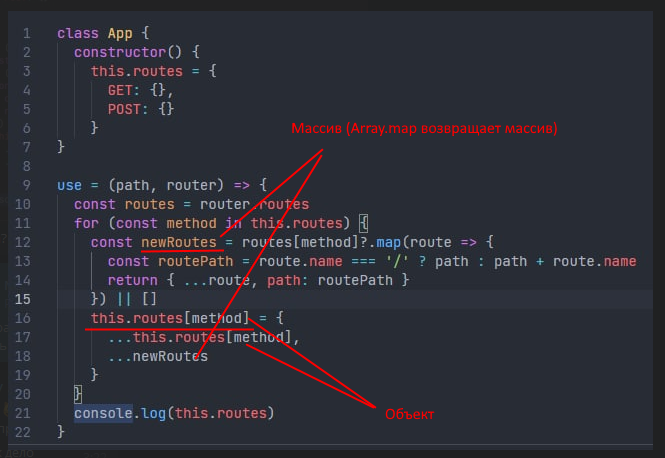665x458 pixels.
Task: Click '...newRoutes' spread on line 18
Action: 158,356
